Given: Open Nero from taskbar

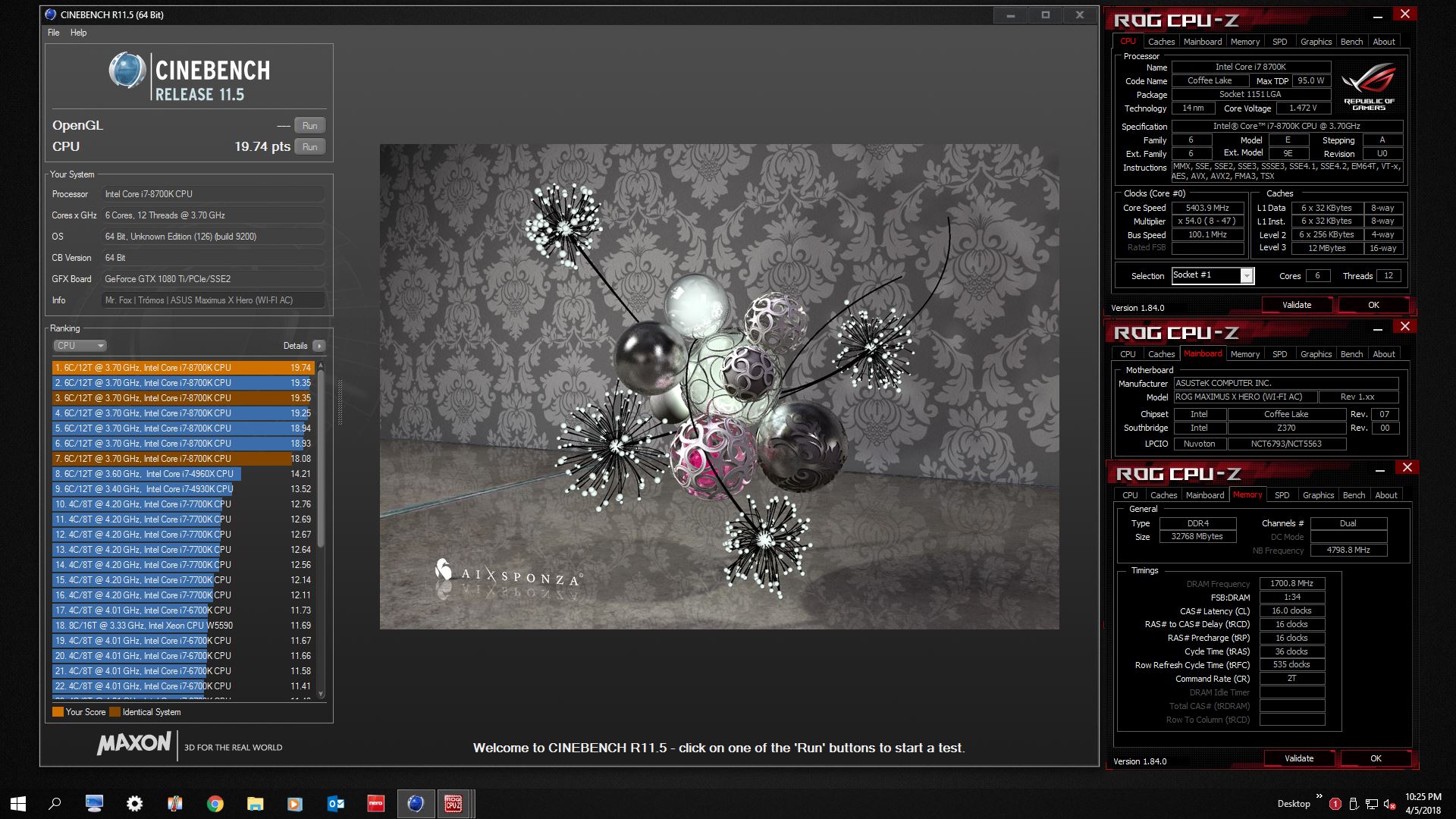Looking at the screenshot, I should tap(376, 803).
